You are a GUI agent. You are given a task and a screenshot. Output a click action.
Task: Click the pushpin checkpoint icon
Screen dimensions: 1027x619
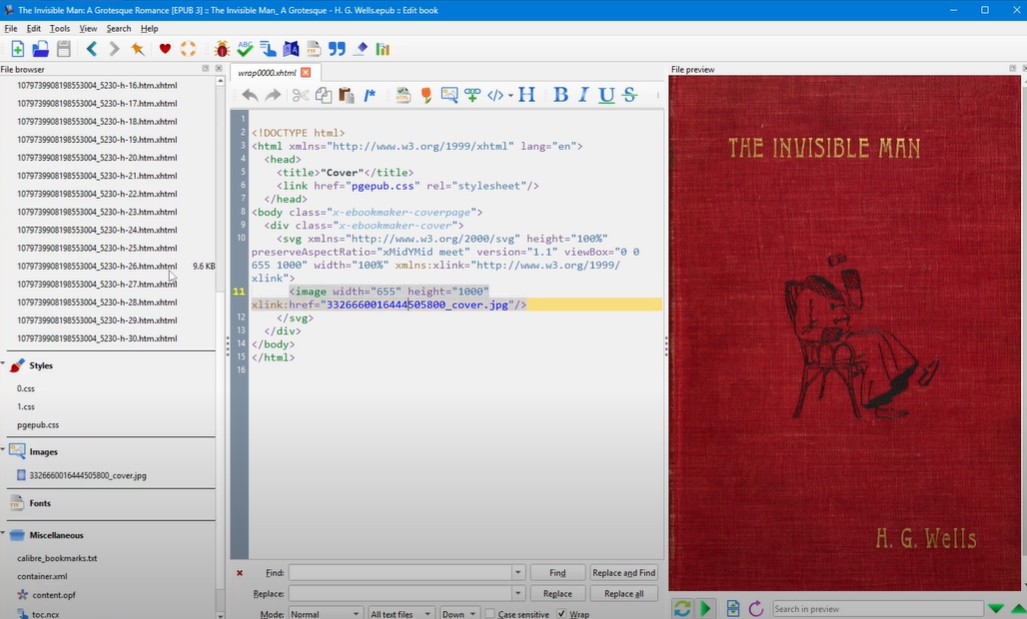tap(138, 49)
